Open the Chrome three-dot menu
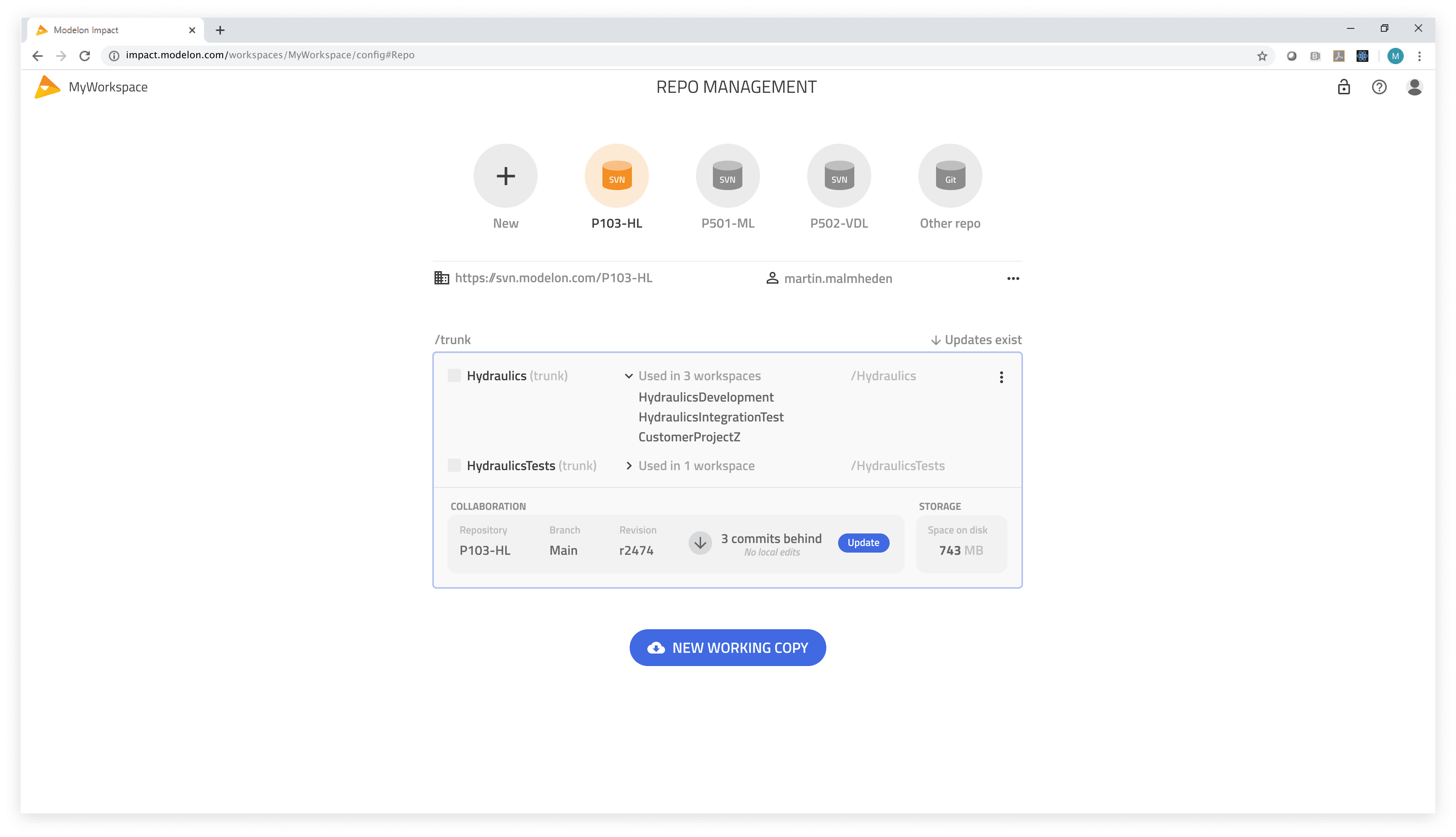 click(x=1419, y=56)
